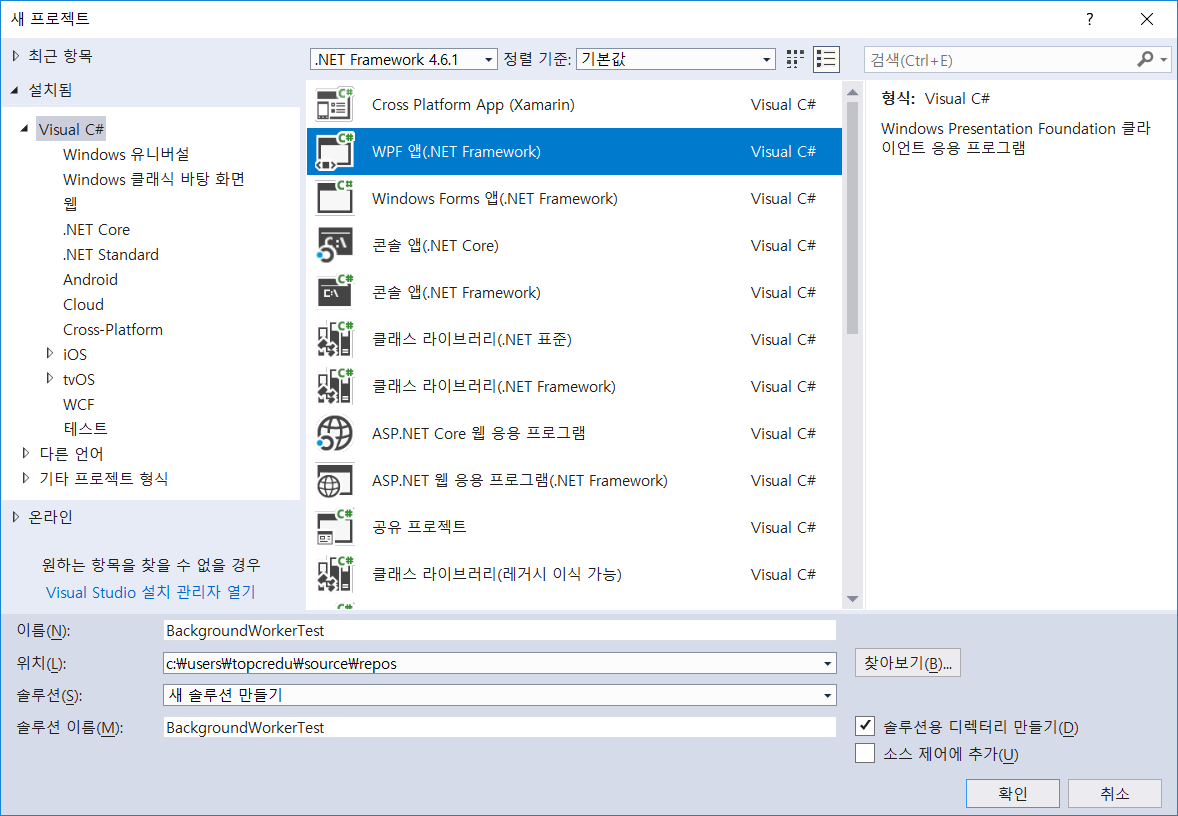Click the 취소 button
Image resolution: width=1178 pixels, height=816 pixels.
click(1115, 793)
